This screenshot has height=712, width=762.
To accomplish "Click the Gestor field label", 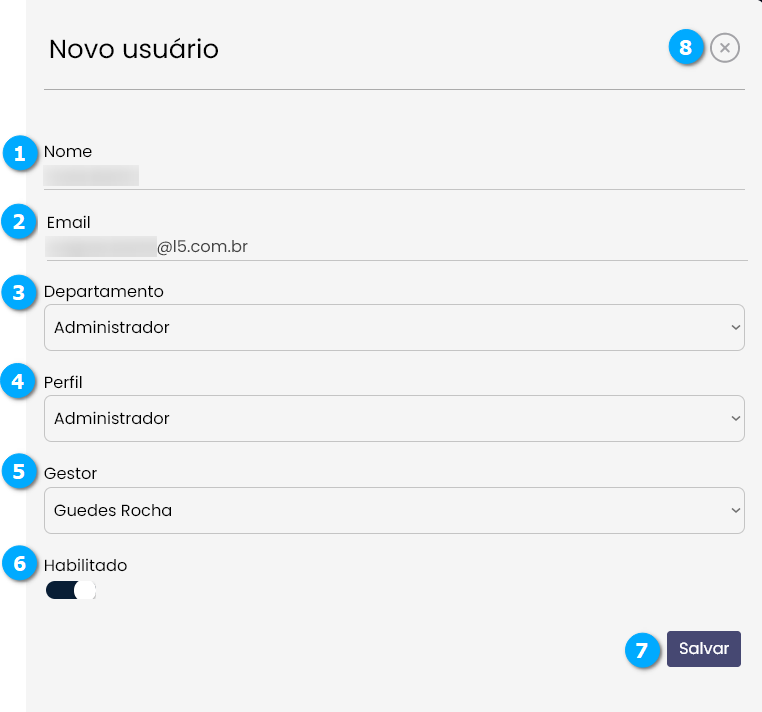I will pyautogui.click(x=71, y=472).
